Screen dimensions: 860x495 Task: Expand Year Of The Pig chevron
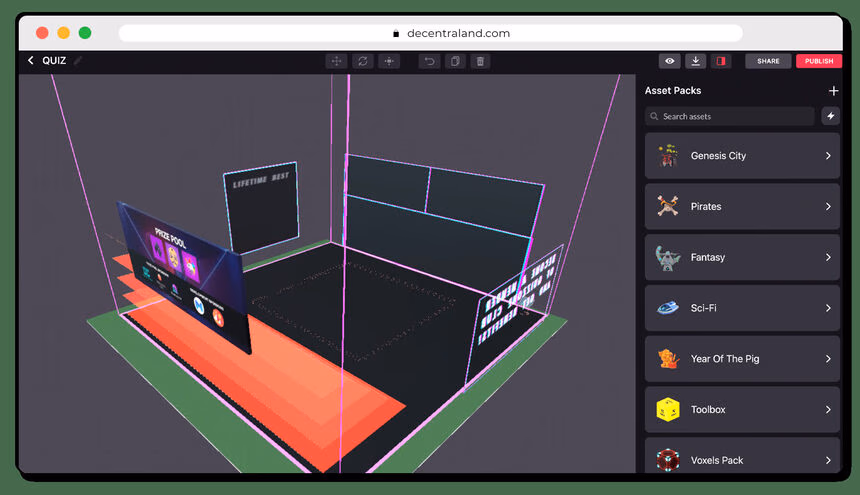pyautogui.click(x=828, y=359)
